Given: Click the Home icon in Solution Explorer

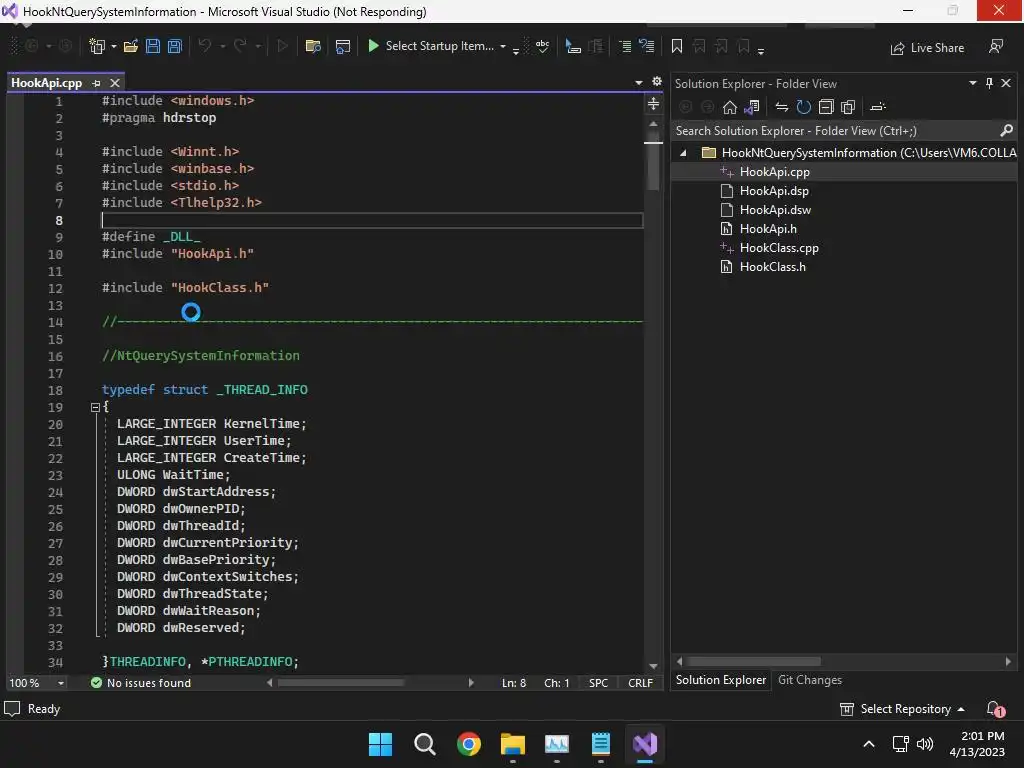Looking at the screenshot, I should 729,107.
